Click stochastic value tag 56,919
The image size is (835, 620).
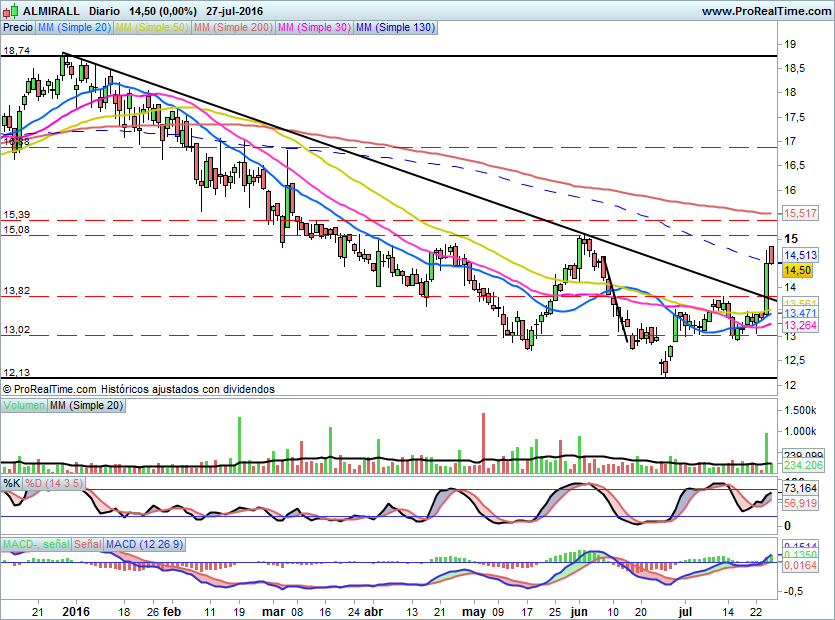pyautogui.click(x=800, y=503)
